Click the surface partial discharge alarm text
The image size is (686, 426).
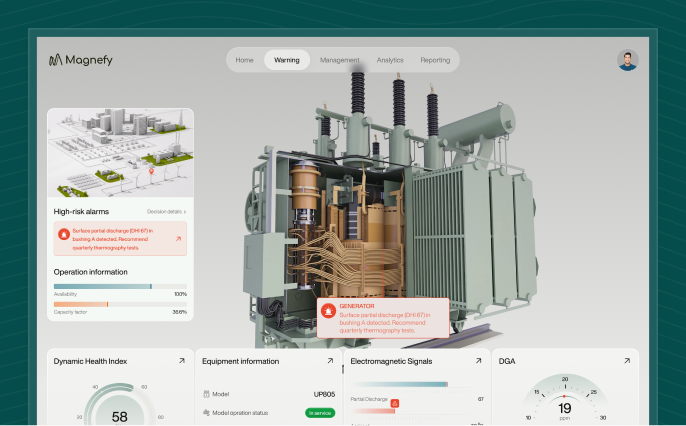click(112, 239)
